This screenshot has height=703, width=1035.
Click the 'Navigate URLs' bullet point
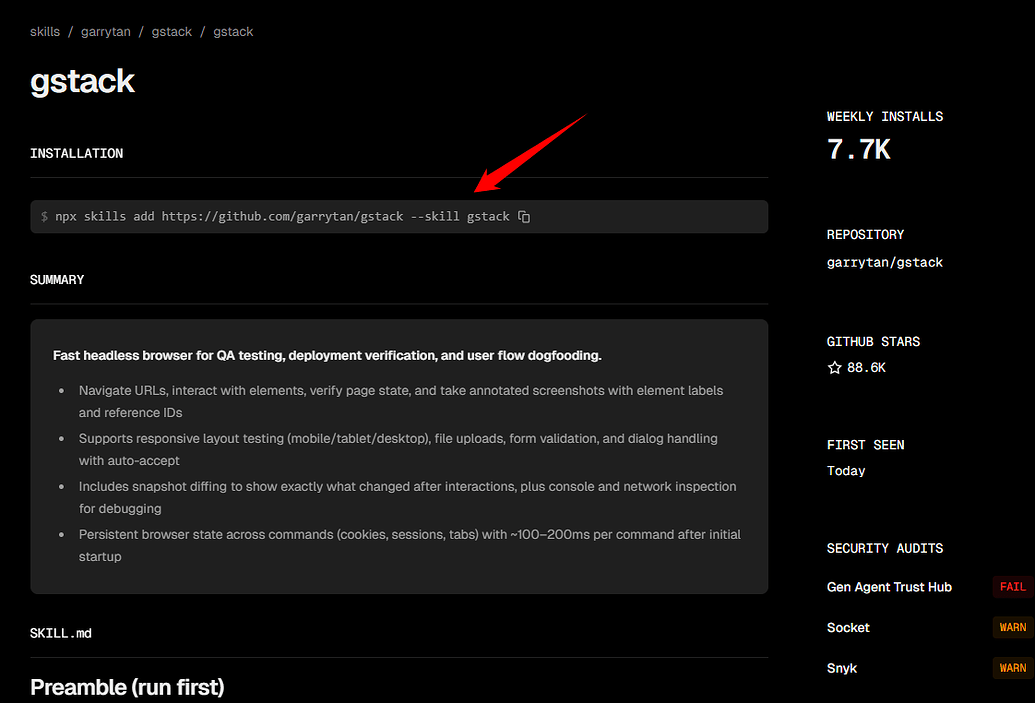[x=401, y=401]
